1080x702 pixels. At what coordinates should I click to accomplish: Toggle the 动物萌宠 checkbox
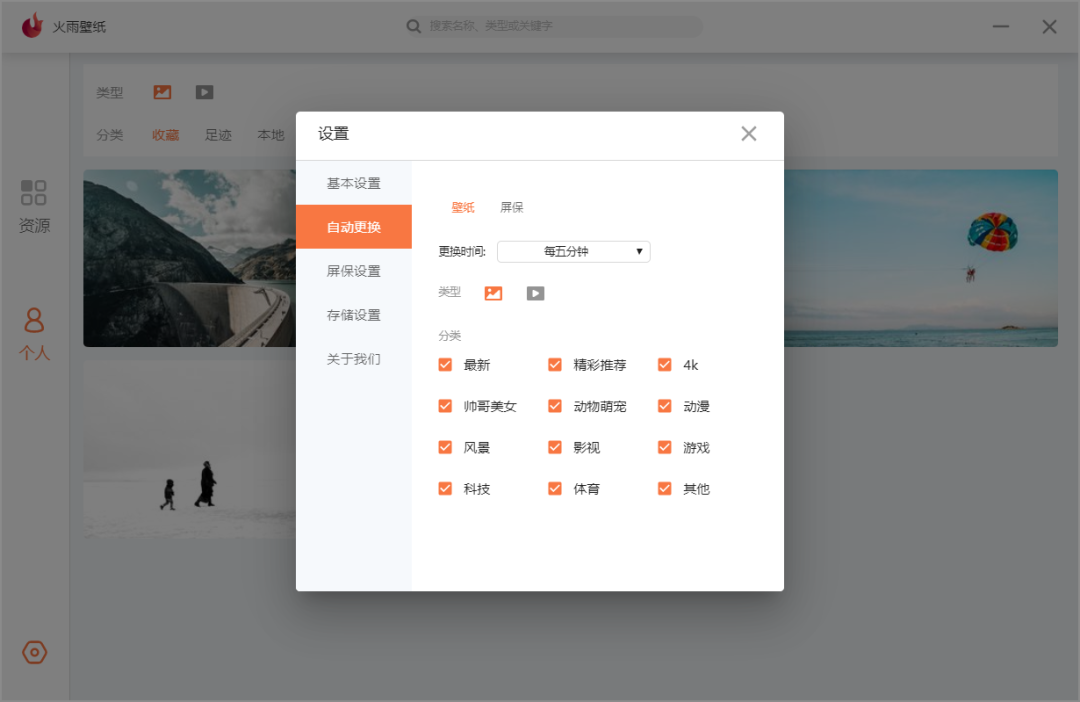coord(554,406)
